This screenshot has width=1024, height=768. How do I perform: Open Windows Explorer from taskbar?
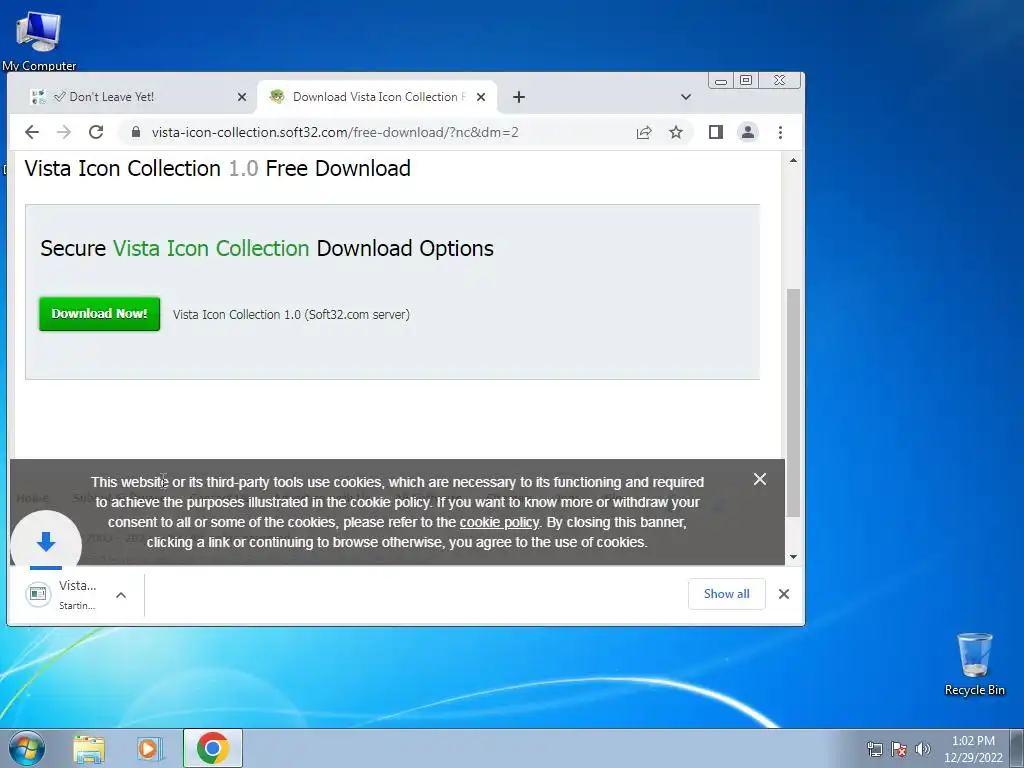[89, 749]
